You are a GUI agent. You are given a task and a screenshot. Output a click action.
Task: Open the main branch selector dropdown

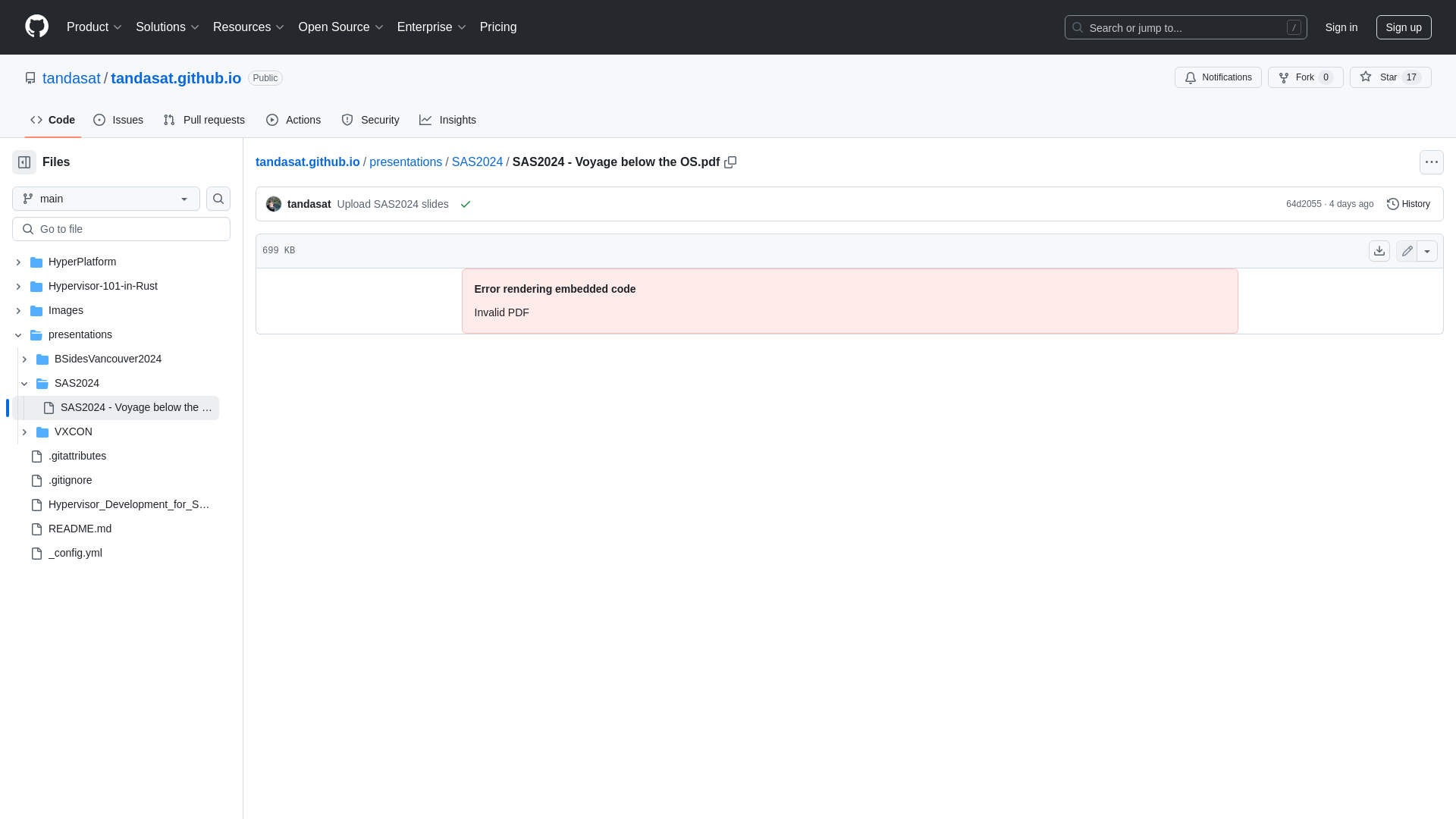click(x=106, y=199)
